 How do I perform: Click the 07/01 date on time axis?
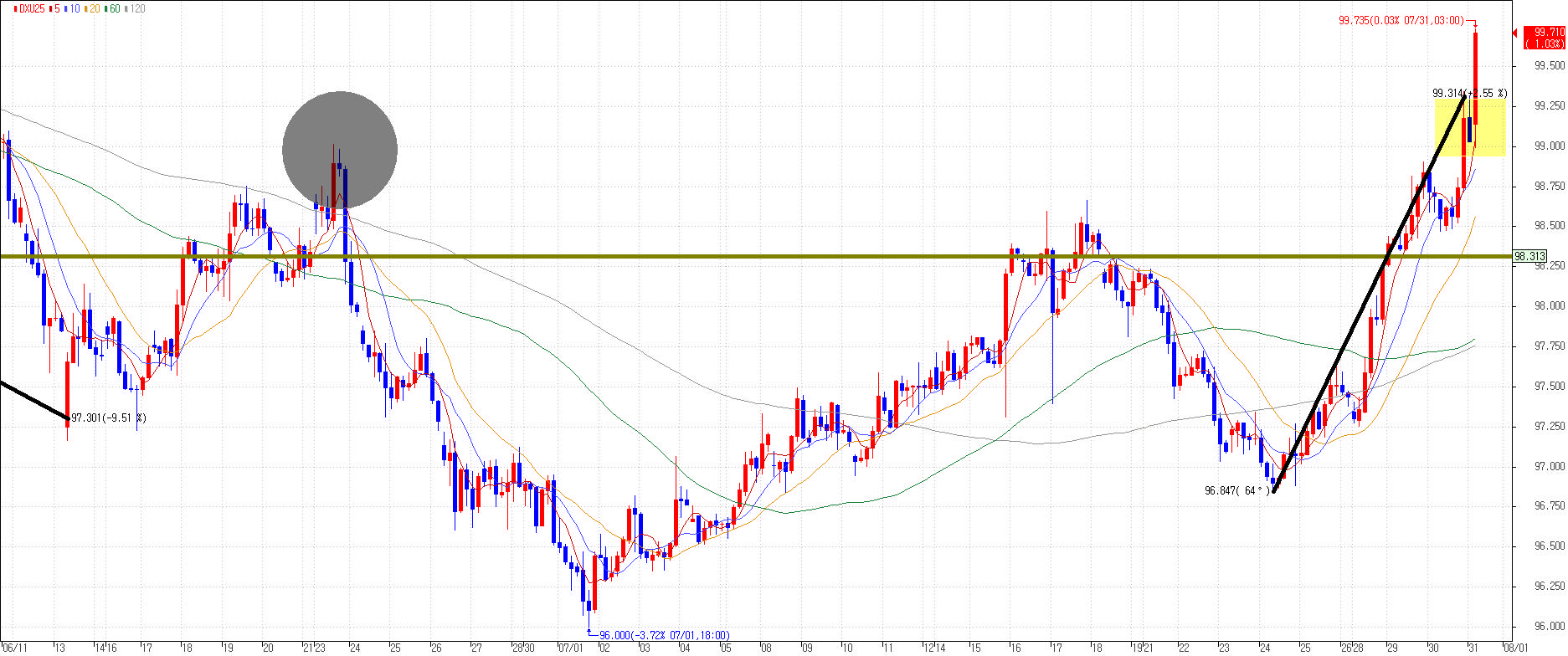pyautogui.click(x=570, y=648)
